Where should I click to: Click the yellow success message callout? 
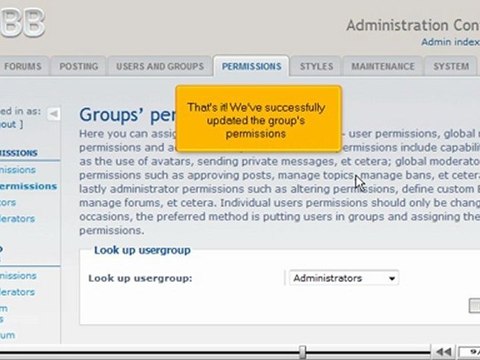coord(259,119)
